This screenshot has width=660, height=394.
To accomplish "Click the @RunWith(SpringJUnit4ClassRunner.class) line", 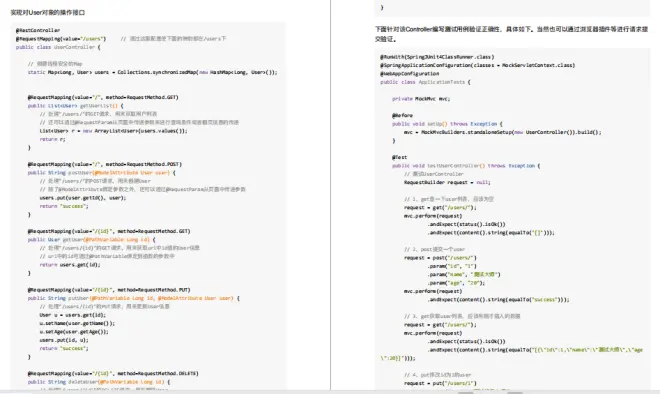I will coord(437,57).
